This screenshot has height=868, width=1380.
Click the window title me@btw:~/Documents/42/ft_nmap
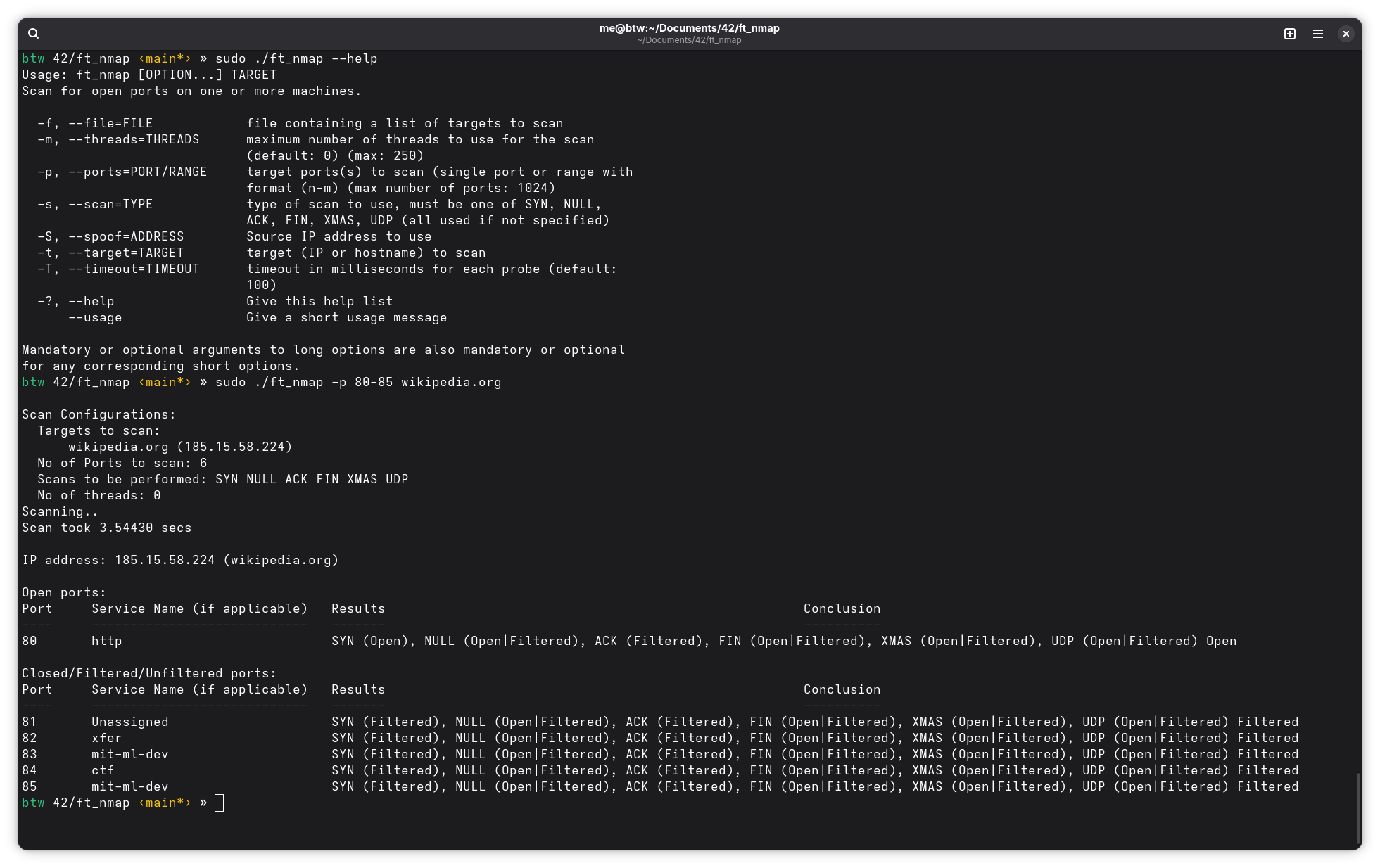[689, 28]
